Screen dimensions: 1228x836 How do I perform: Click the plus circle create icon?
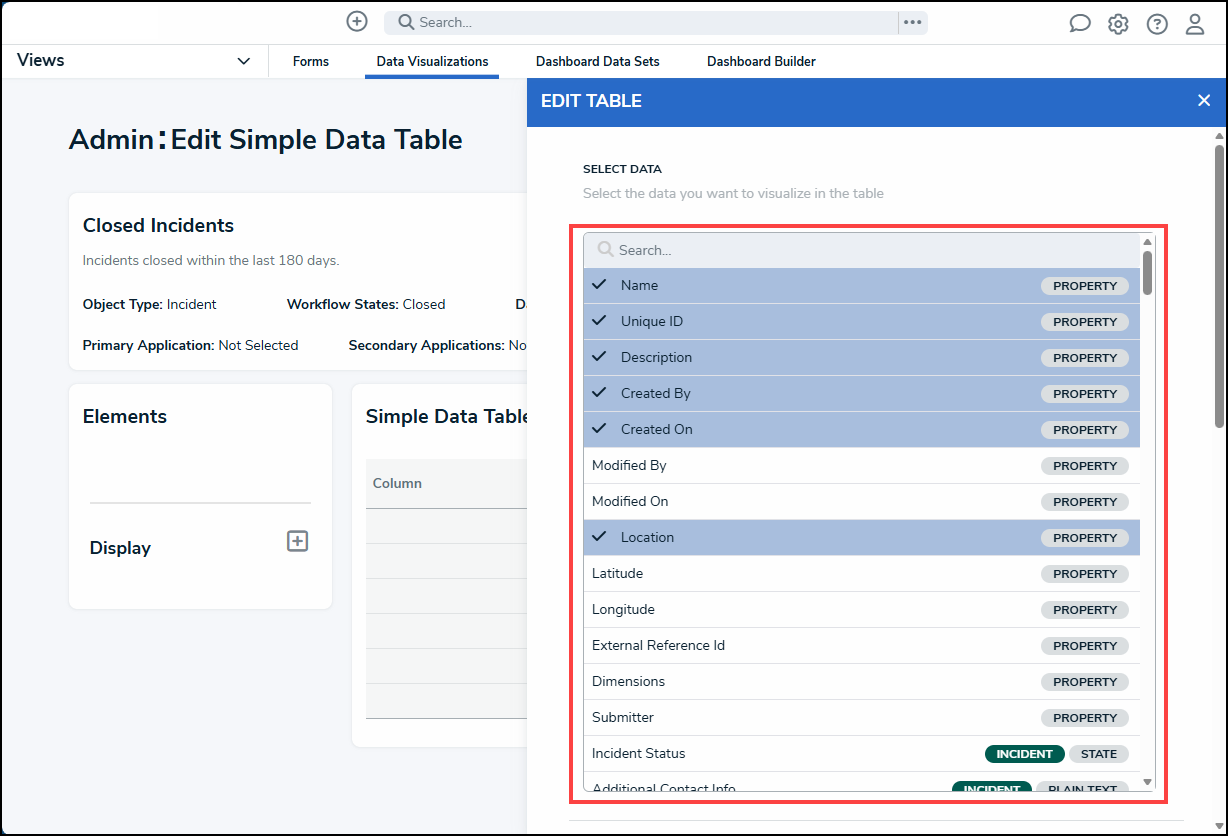[357, 21]
